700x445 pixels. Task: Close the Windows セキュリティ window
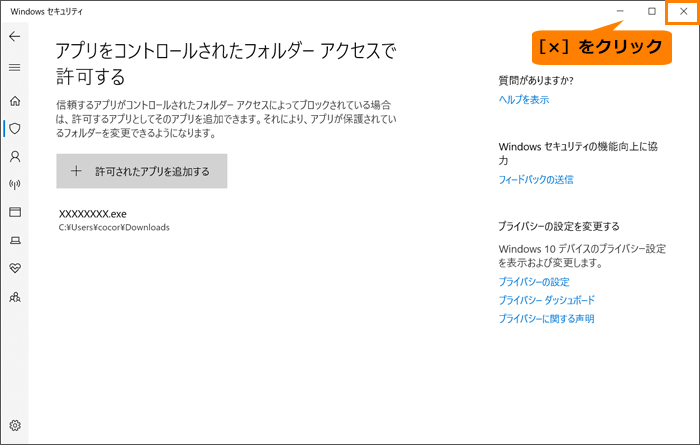click(x=683, y=12)
